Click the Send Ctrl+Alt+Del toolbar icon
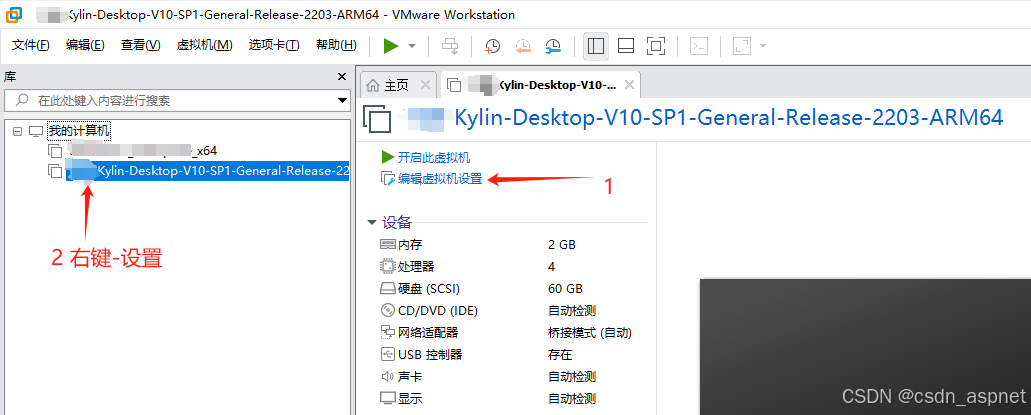This screenshot has width=1031, height=415. pyautogui.click(x=450, y=45)
